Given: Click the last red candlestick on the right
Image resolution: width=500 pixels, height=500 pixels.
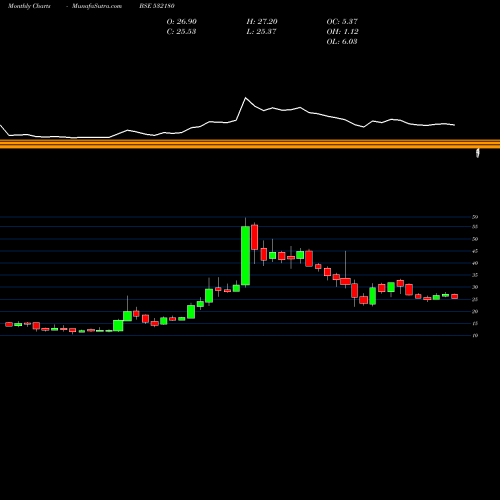Looking at the screenshot, I should coord(455,296).
